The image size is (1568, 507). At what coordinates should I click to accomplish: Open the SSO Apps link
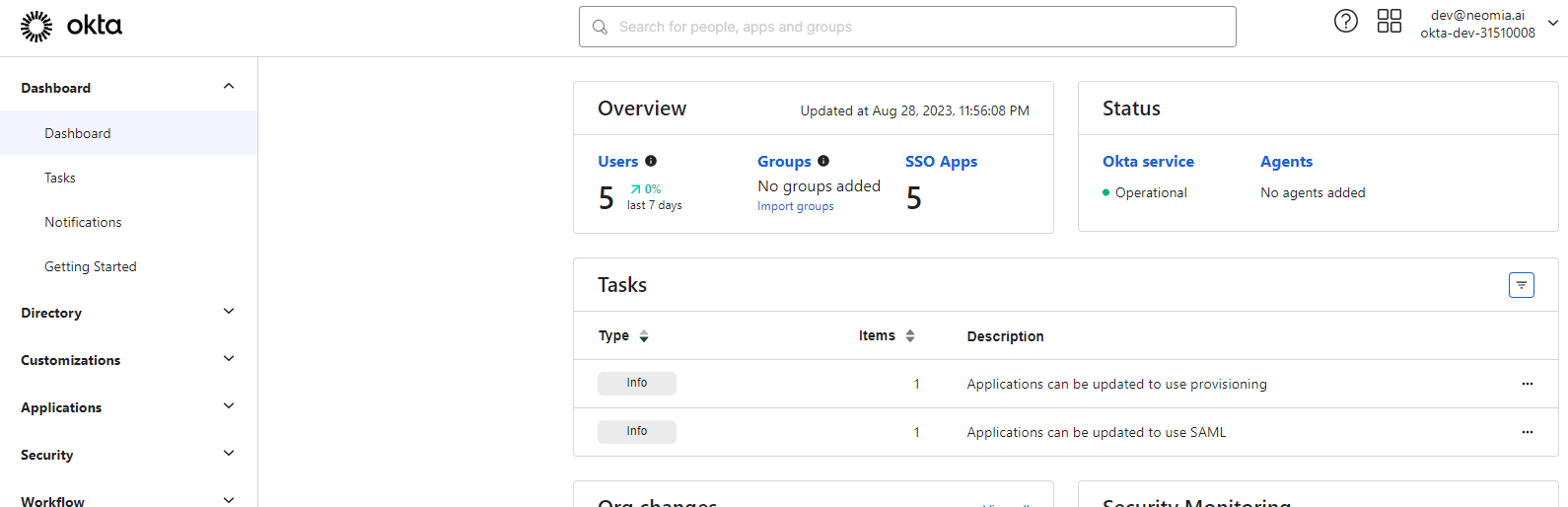point(942,161)
